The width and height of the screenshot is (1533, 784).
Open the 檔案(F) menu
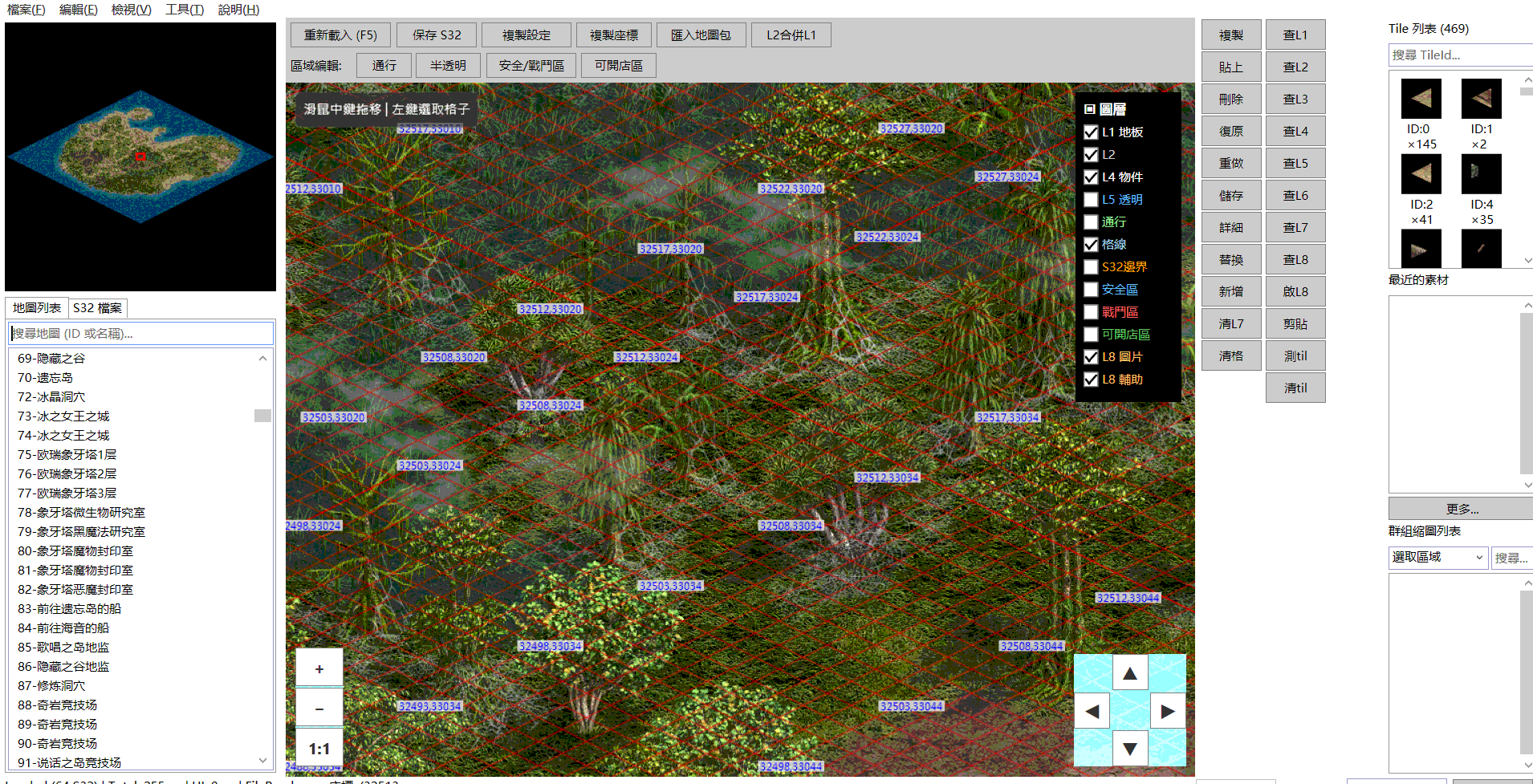(x=26, y=10)
